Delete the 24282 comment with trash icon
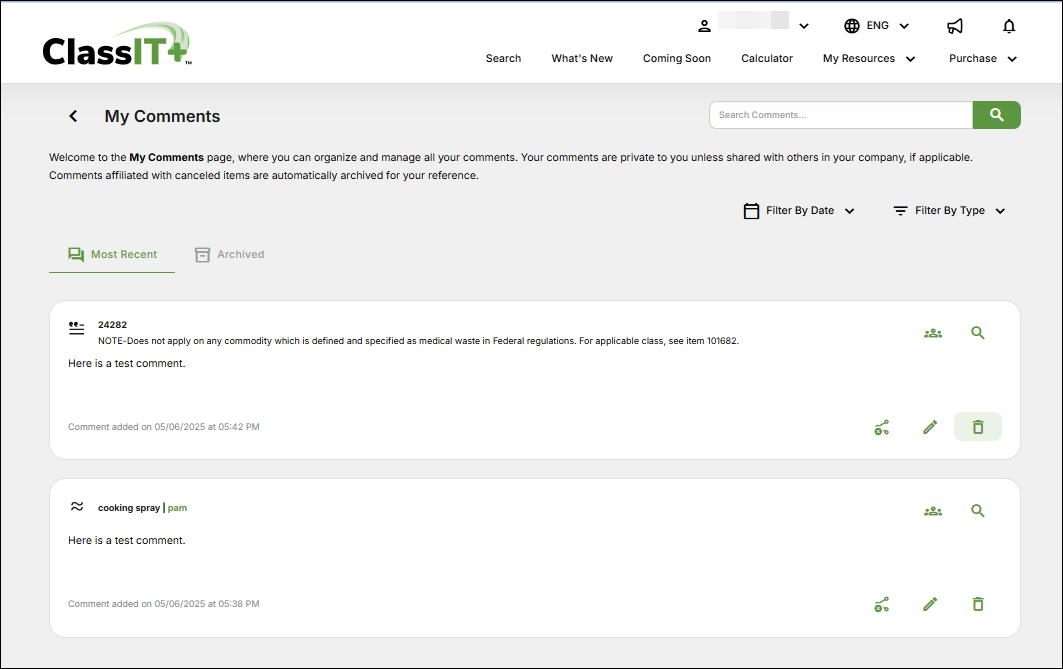The height and width of the screenshot is (669, 1063). (977, 427)
